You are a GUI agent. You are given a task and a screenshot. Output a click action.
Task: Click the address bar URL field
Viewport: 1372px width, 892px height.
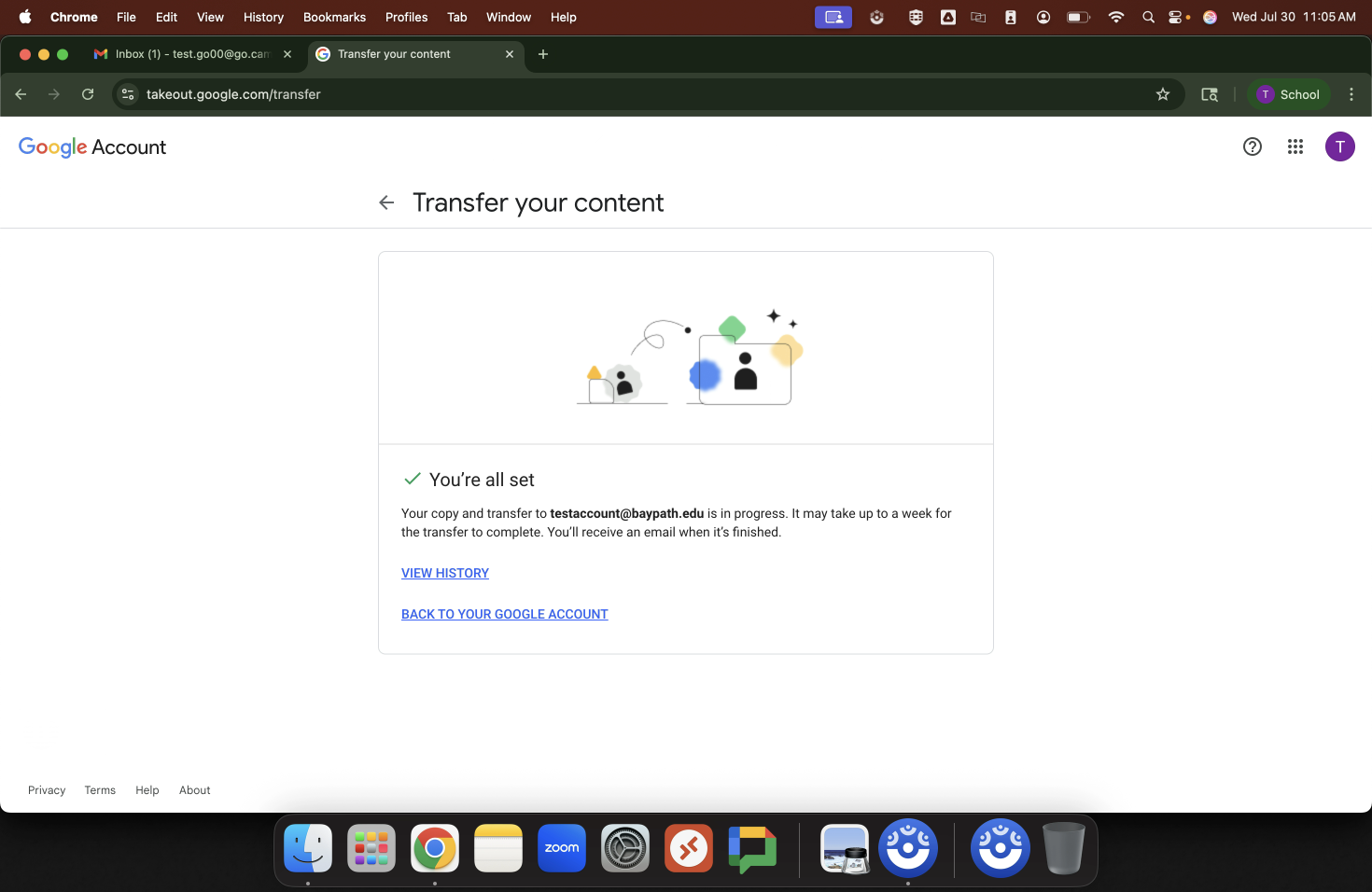point(560,94)
